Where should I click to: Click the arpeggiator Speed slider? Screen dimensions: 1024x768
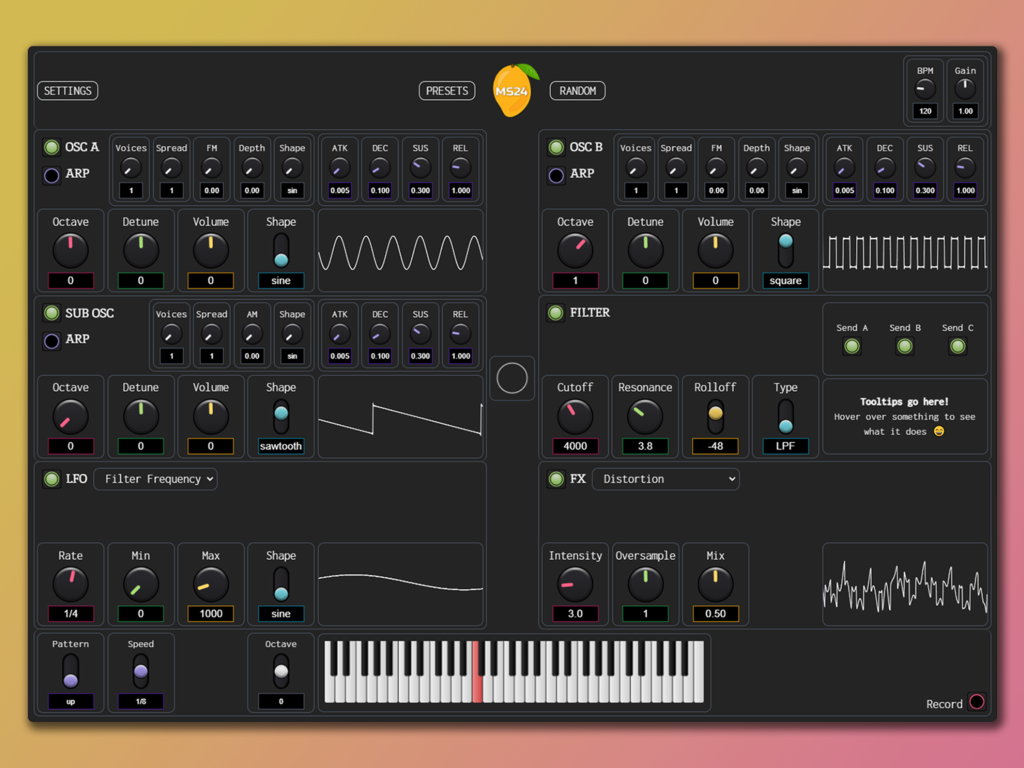coord(141,671)
